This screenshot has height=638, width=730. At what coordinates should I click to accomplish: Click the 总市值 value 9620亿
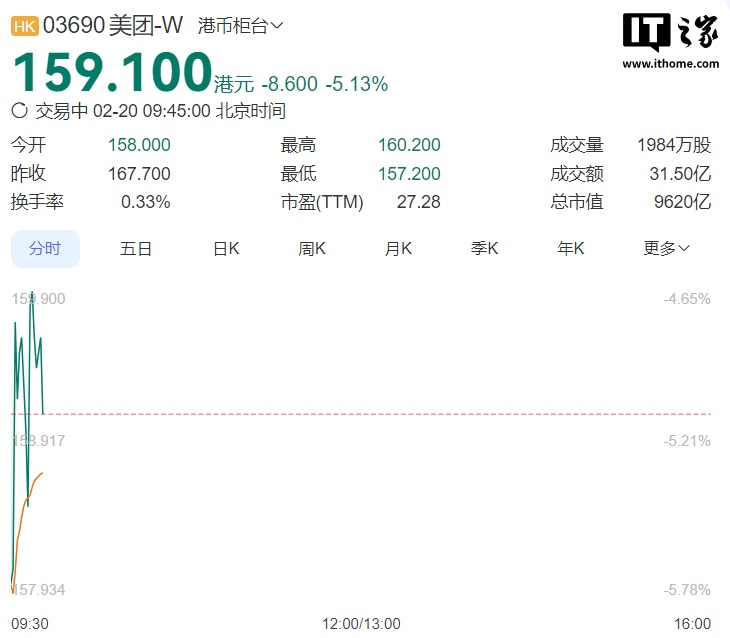point(683,202)
